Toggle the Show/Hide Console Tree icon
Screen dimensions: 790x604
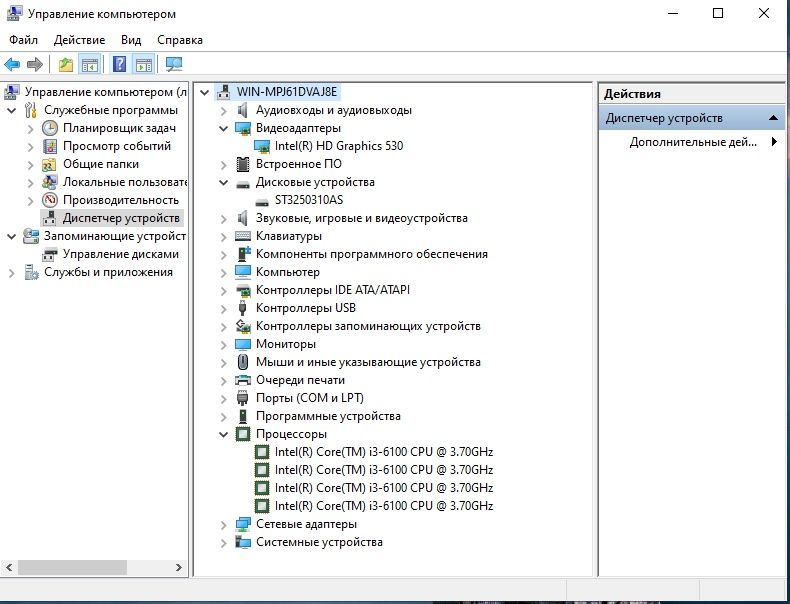tap(89, 64)
